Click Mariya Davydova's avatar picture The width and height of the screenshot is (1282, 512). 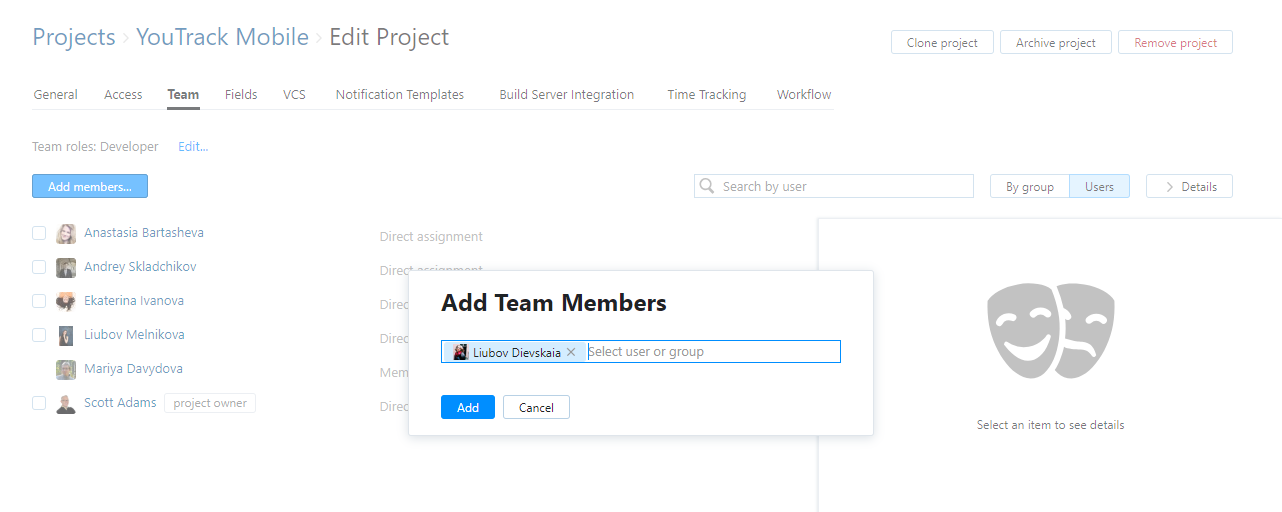(66, 370)
